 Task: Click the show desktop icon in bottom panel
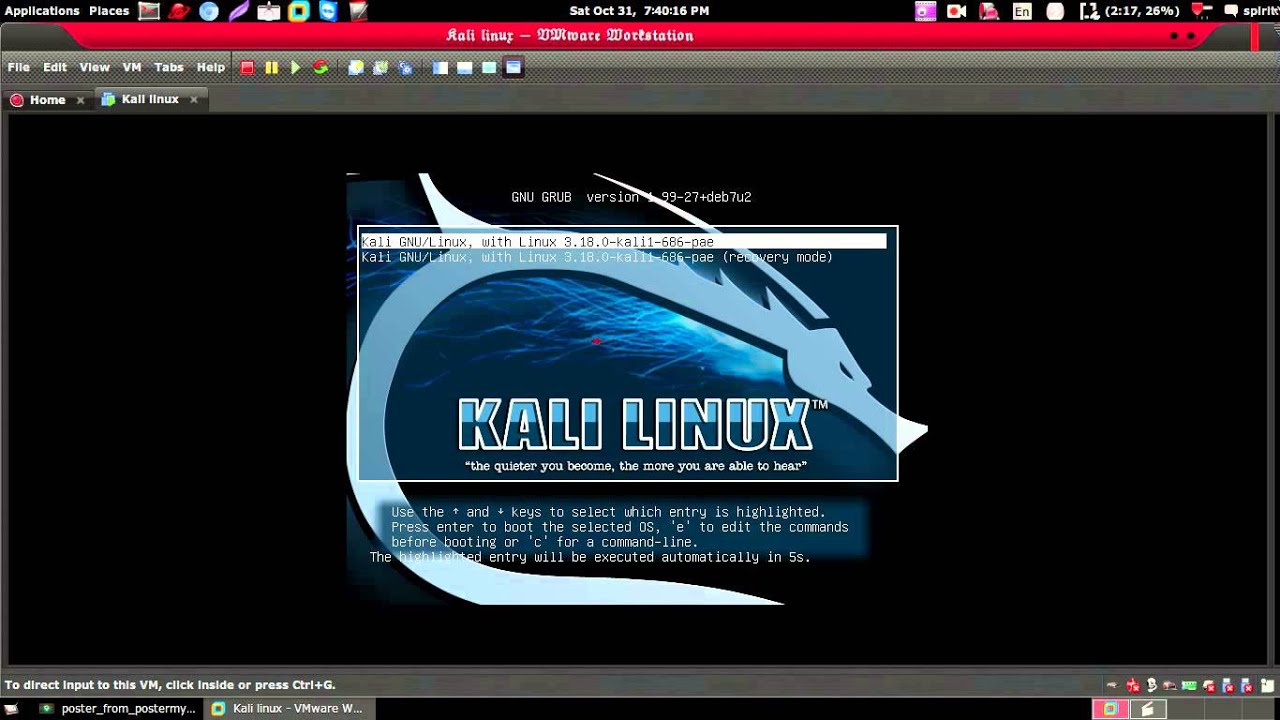(13, 708)
